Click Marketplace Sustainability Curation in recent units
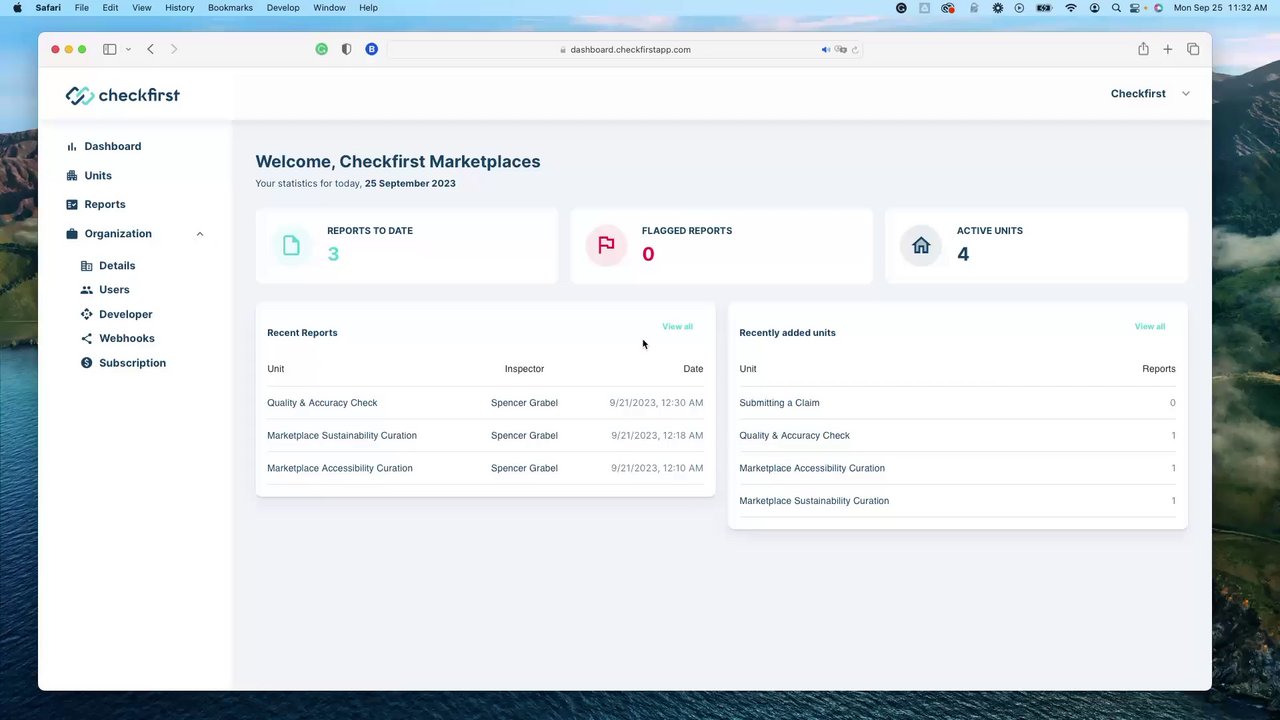The image size is (1280, 720). [814, 501]
